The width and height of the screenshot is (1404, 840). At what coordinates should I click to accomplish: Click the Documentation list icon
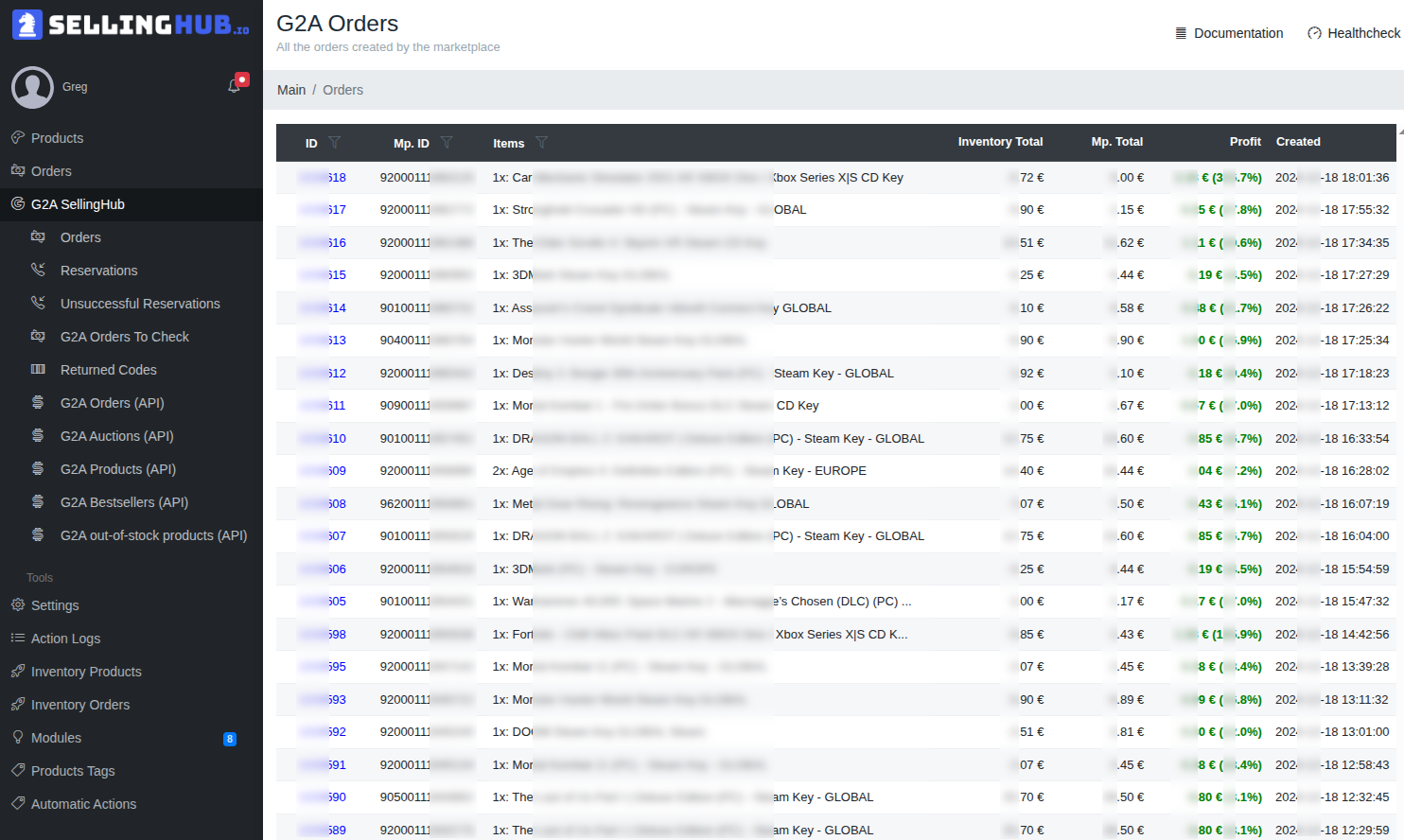[1179, 32]
